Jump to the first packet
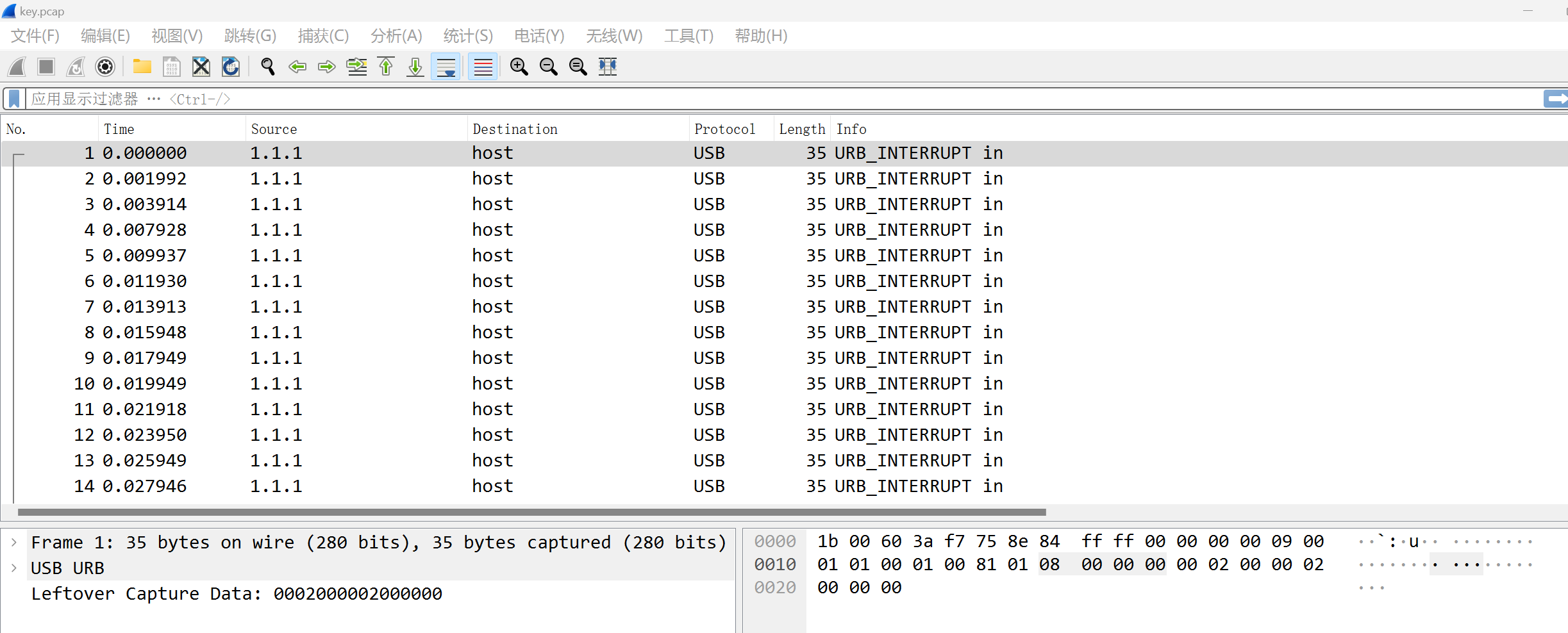 [x=386, y=67]
